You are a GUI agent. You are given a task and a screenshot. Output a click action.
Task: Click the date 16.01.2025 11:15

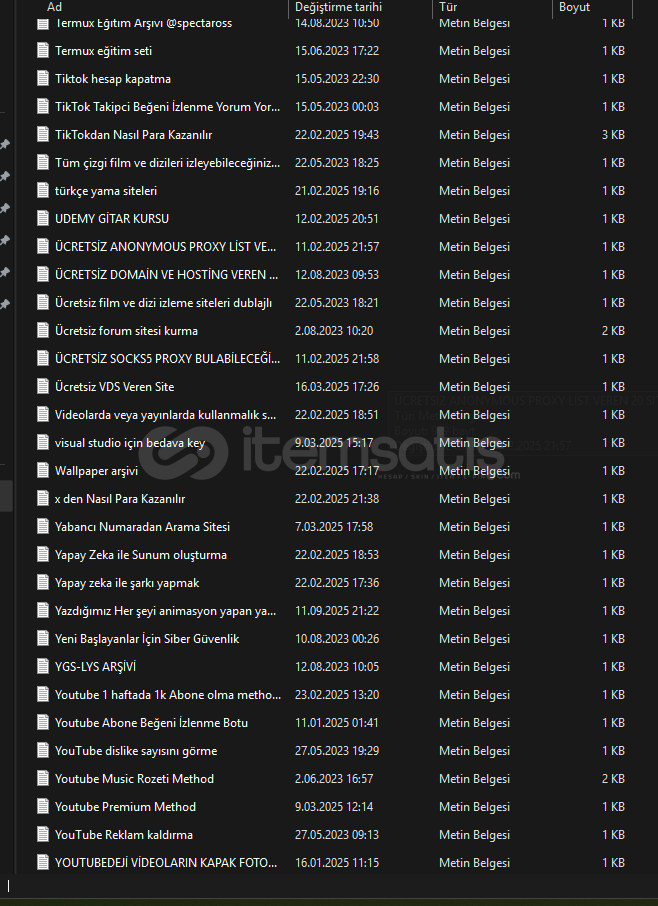point(337,863)
